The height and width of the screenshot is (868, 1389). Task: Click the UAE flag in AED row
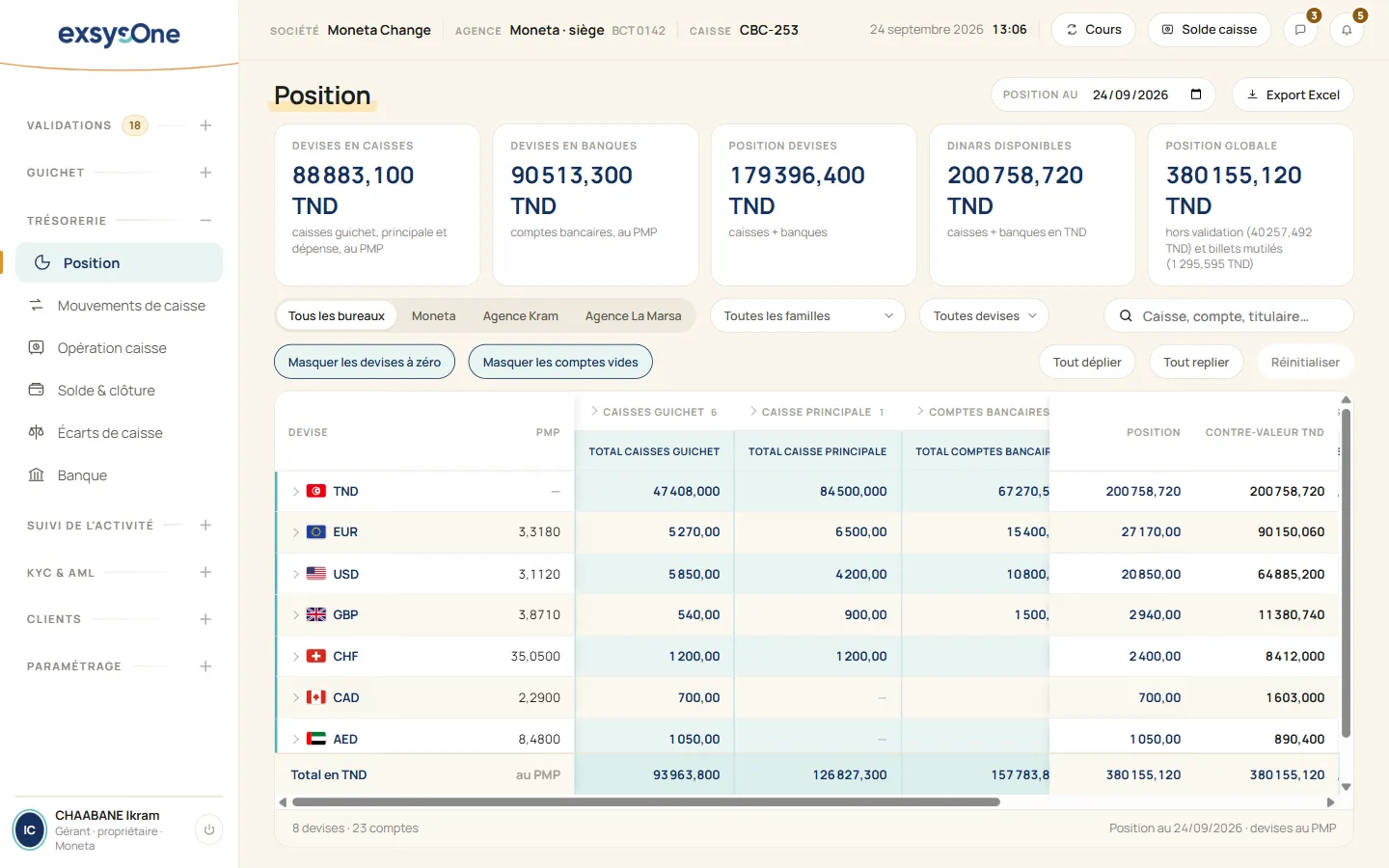pos(315,739)
